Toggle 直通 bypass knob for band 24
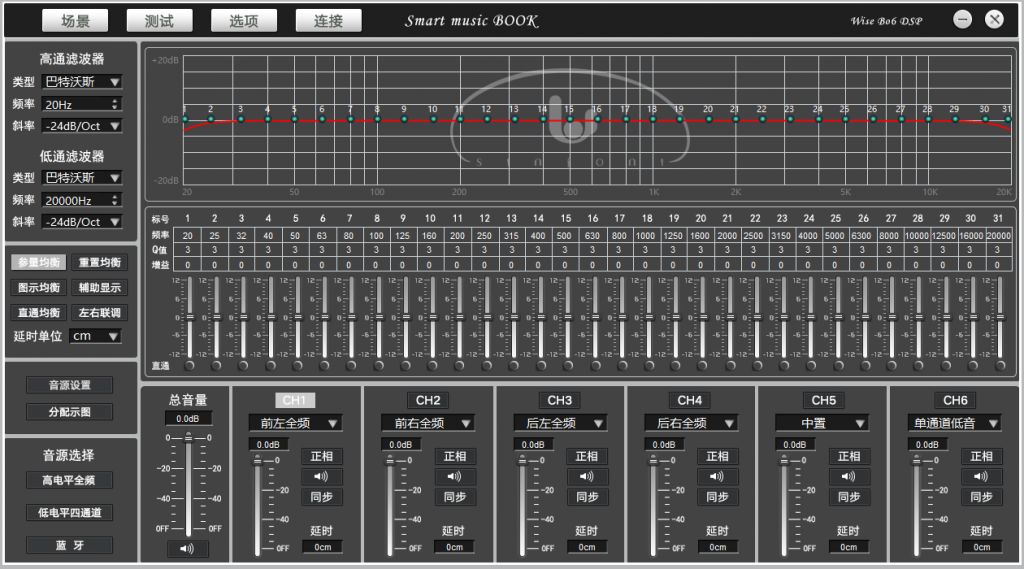This screenshot has height=569, width=1024. 811,365
